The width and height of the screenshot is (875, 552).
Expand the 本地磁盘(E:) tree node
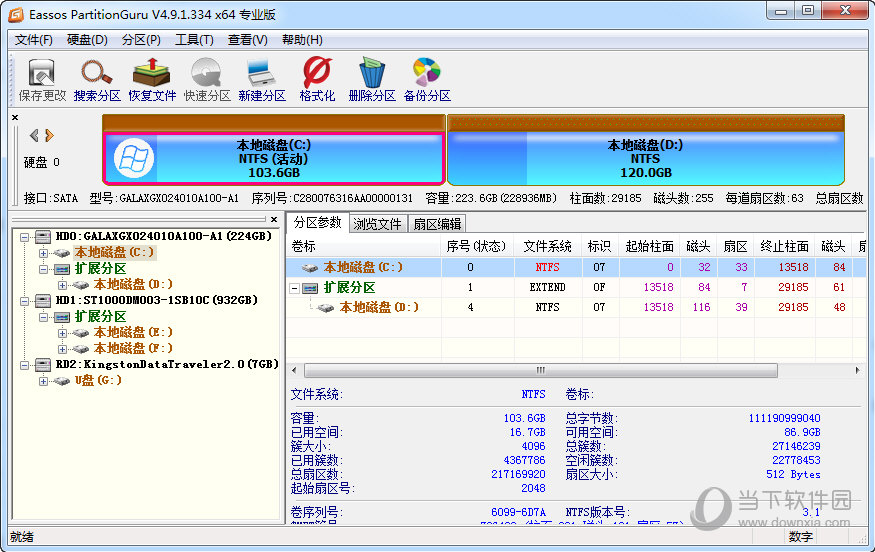pyautogui.click(x=63, y=333)
